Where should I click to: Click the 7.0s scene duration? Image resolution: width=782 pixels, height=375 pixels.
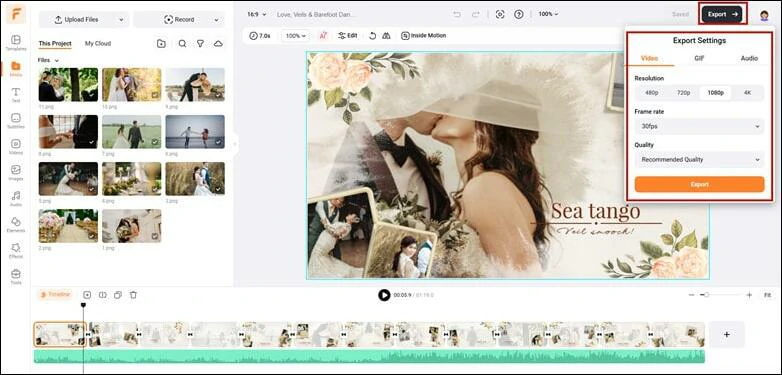260,36
